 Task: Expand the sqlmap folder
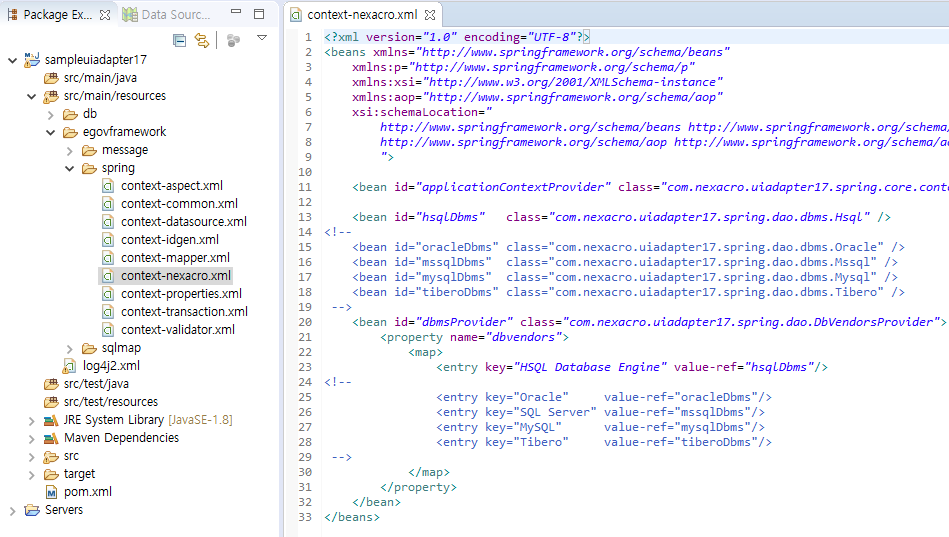tap(70, 348)
